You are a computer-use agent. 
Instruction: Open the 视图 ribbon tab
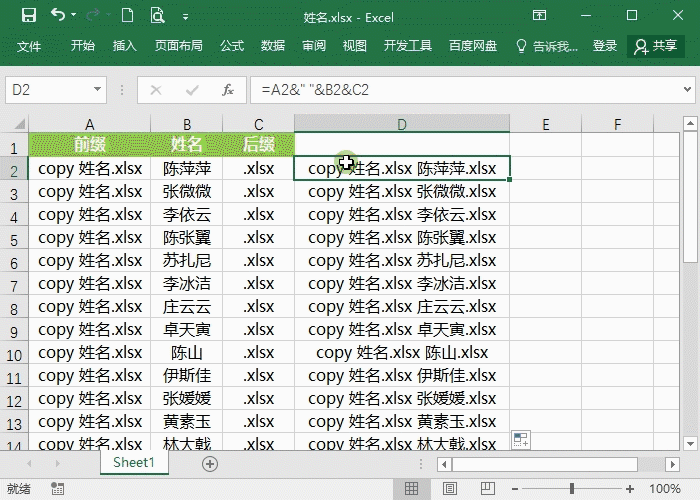point(354,46)
